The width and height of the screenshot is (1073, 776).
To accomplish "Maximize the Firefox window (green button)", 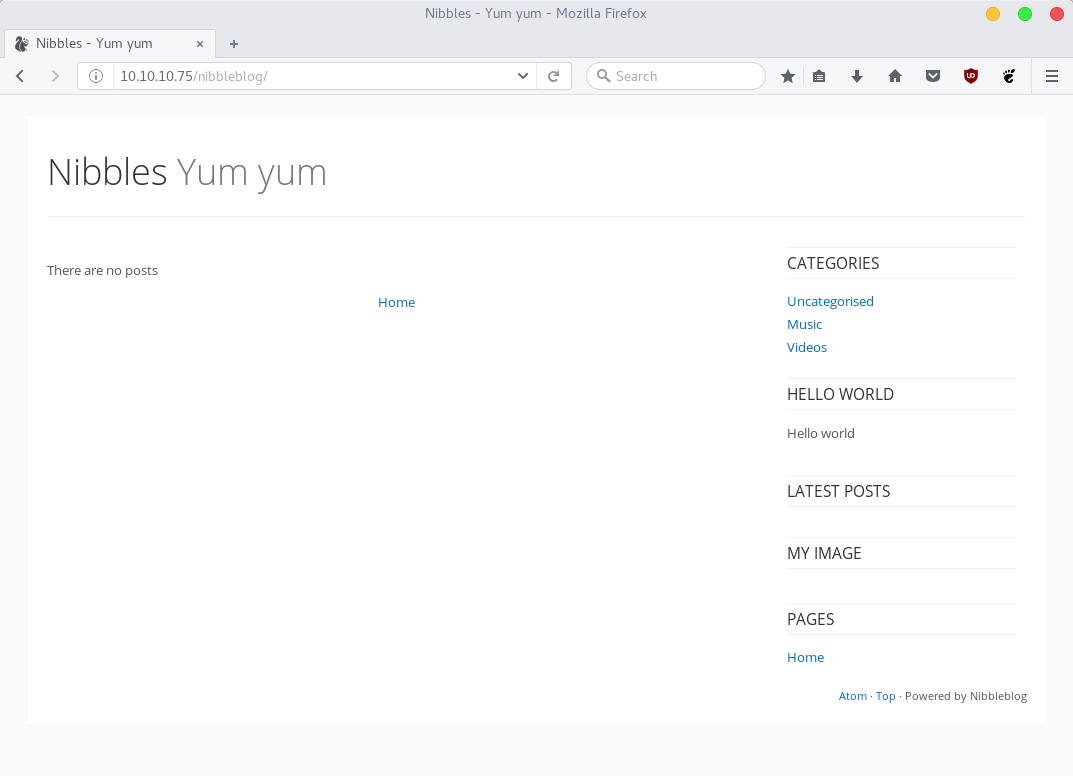I will [x=1024, y=14].
